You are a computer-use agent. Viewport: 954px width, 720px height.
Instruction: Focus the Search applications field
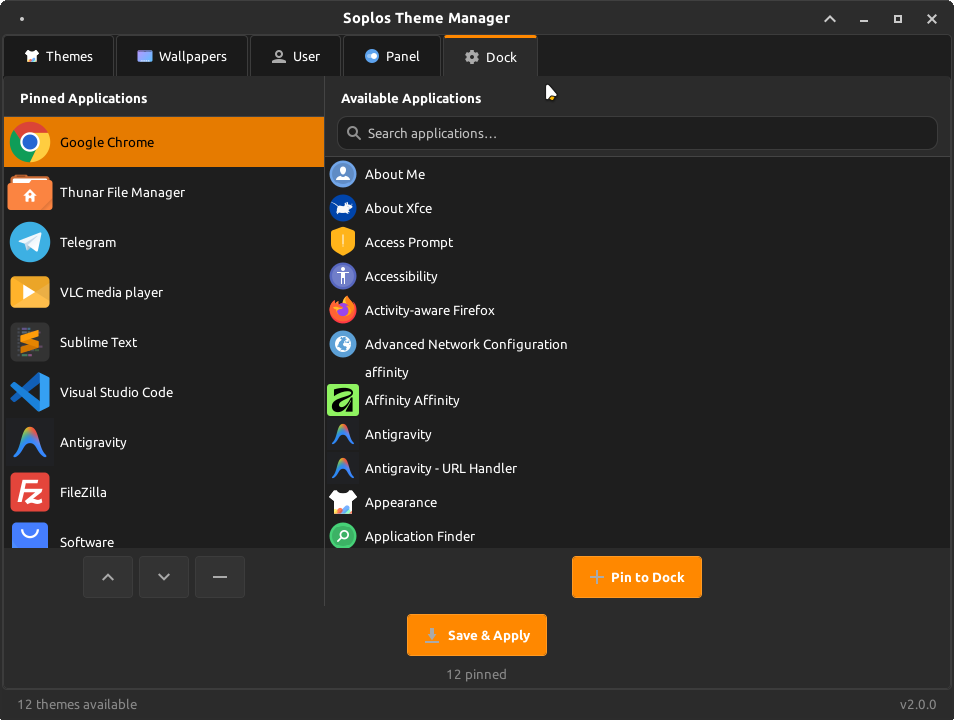[637, 133]
